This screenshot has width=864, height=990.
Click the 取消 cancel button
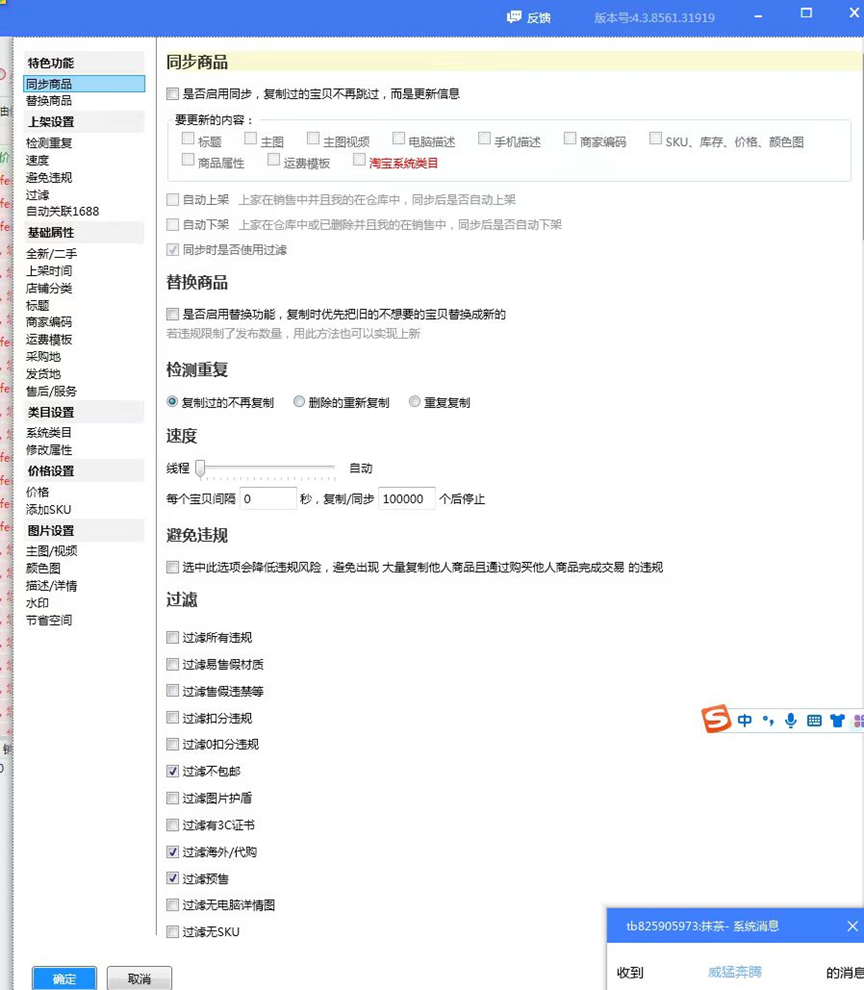(139, 979)
